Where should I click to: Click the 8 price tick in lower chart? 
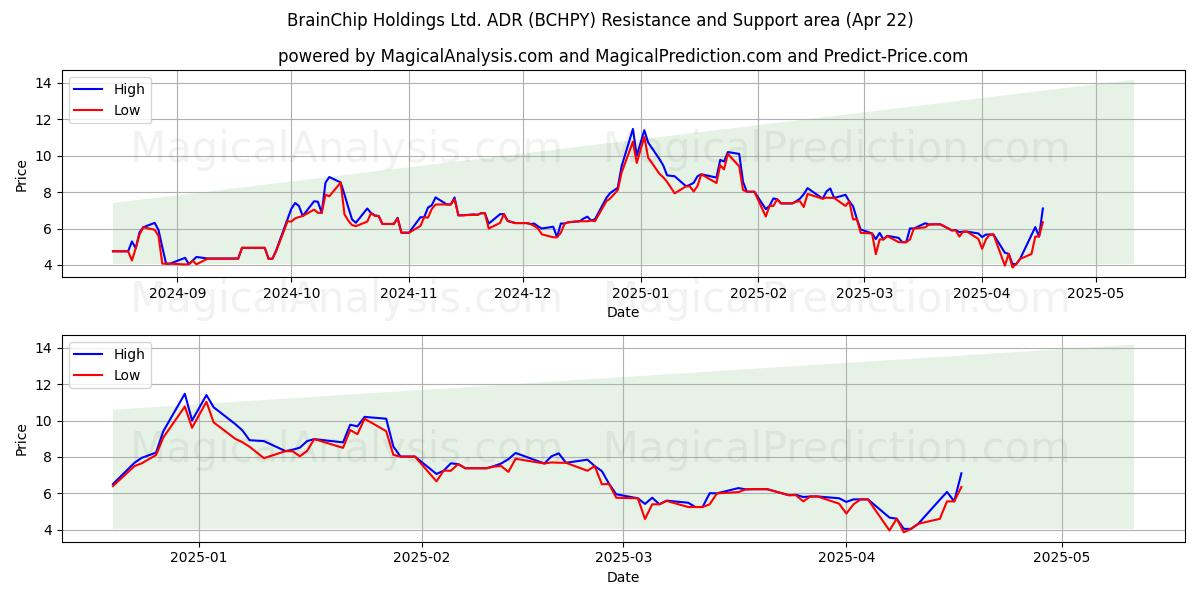50,457
